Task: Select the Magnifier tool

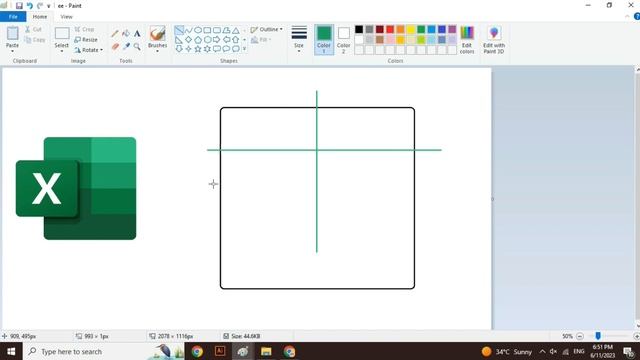Action: [137, 47]
